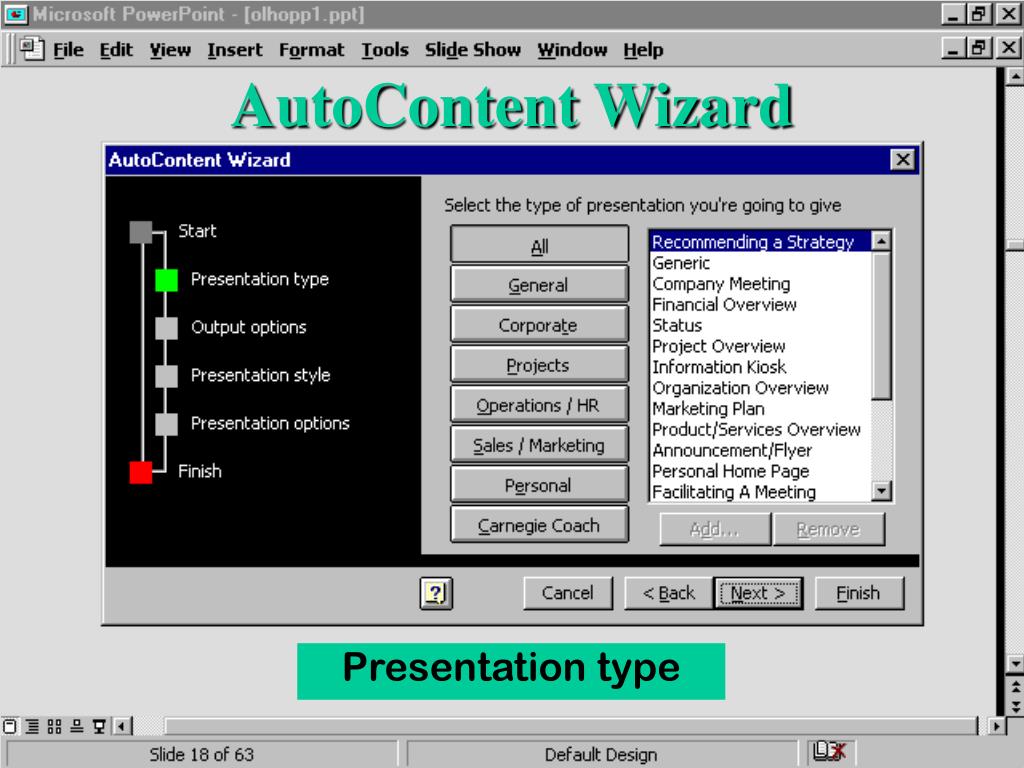
Task: Click the Slide View icon
Action: pyautogui.click(x=10, y=726)
